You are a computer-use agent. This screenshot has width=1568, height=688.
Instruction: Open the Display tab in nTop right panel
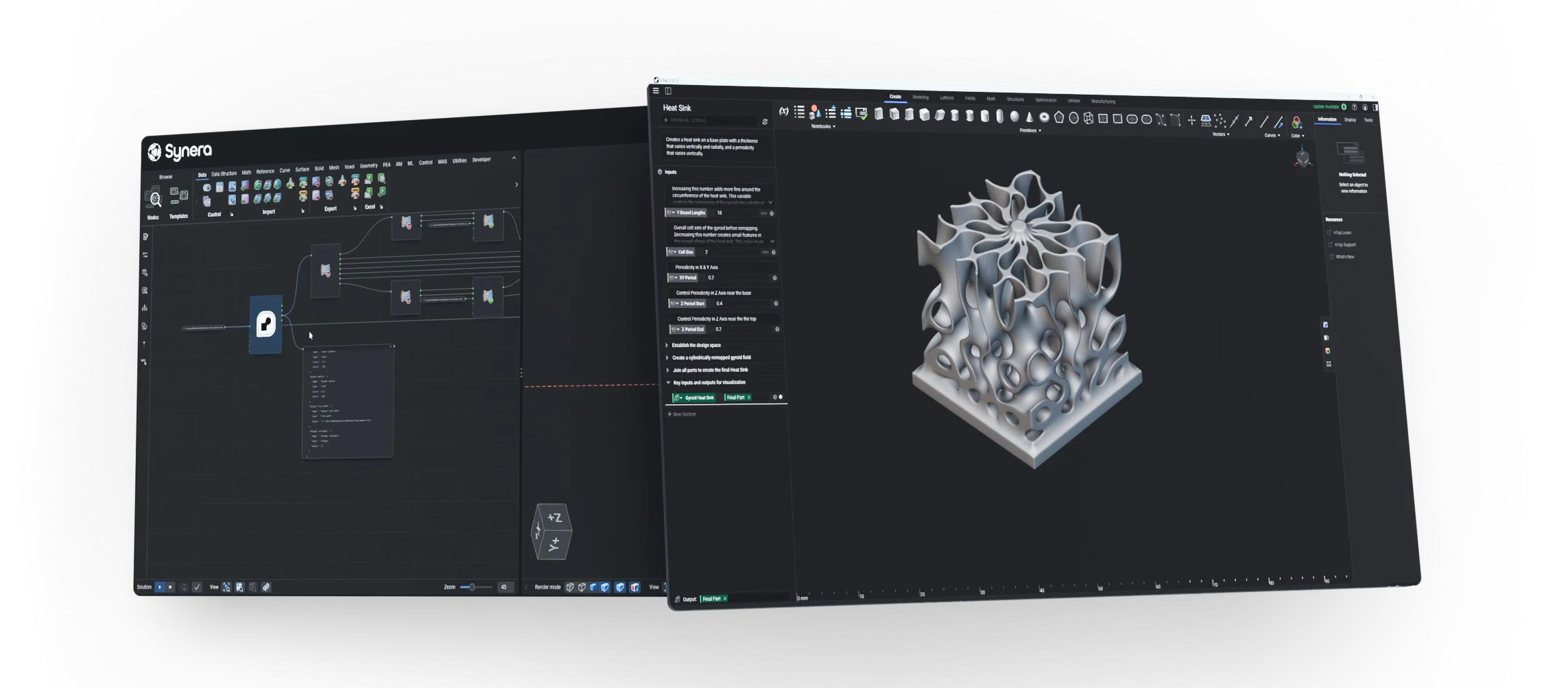point(1350,120)
